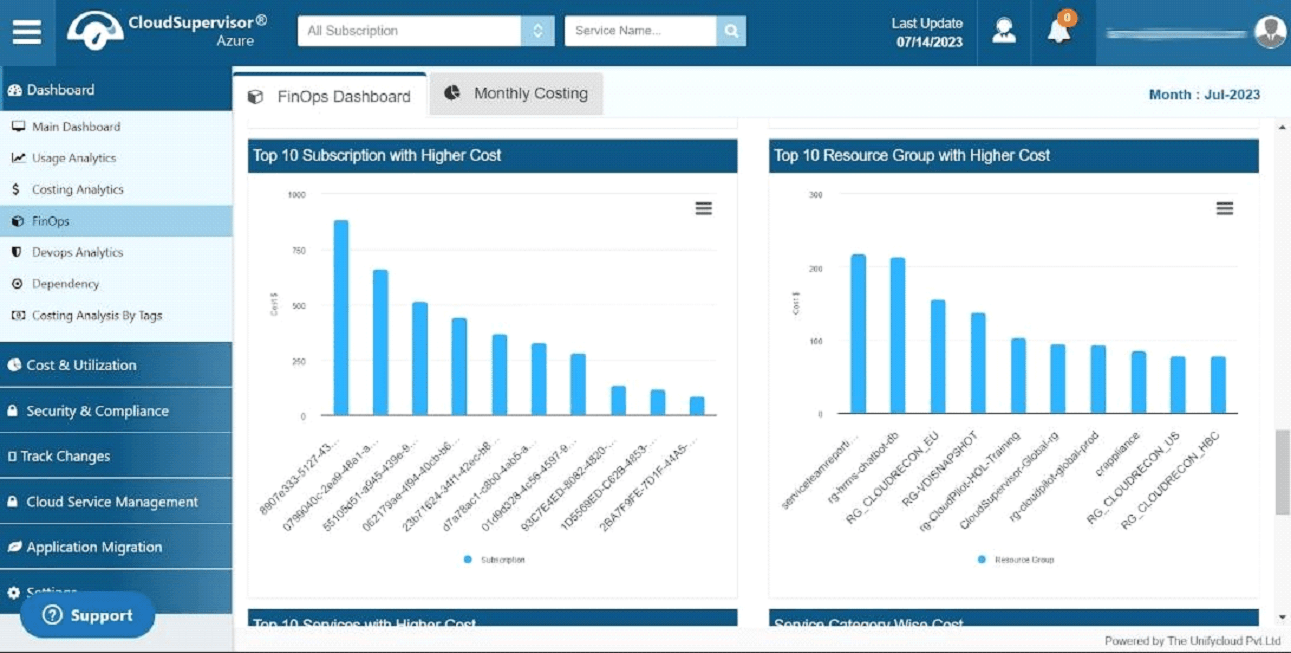Click 'Powered by The Unifycloud Pvt.Ltd' footer

(x=1192, y=641)
